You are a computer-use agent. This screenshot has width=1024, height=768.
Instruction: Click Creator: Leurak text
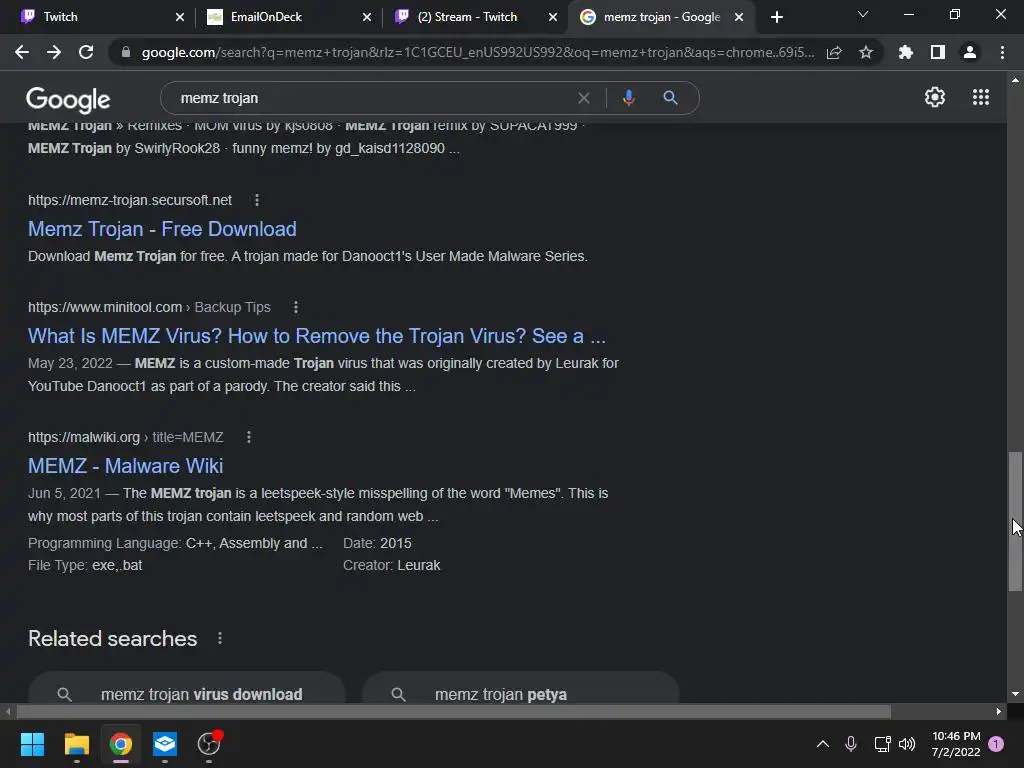(392, 565)
